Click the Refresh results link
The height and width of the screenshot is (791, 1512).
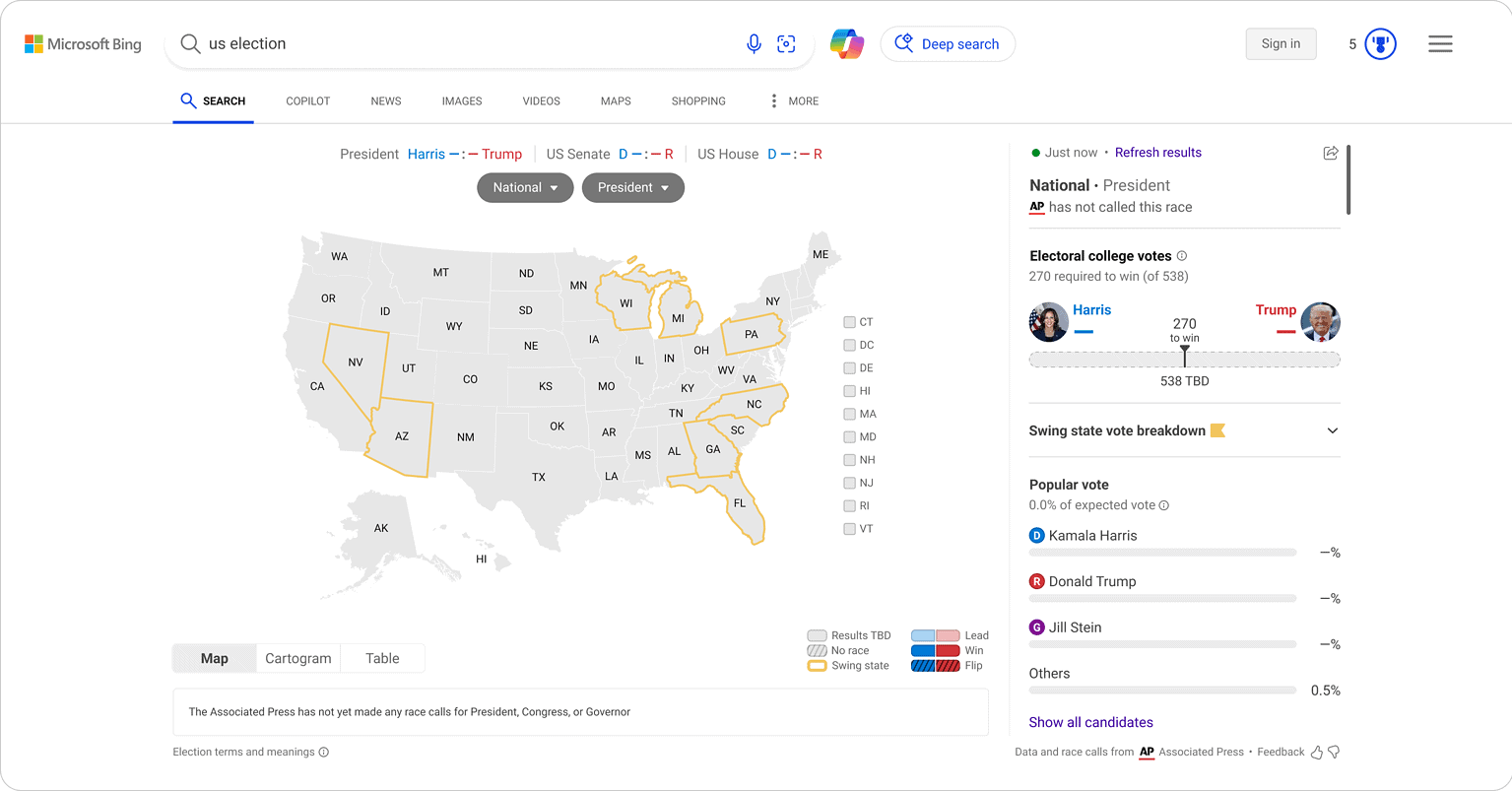click(x=1157, y=153)
